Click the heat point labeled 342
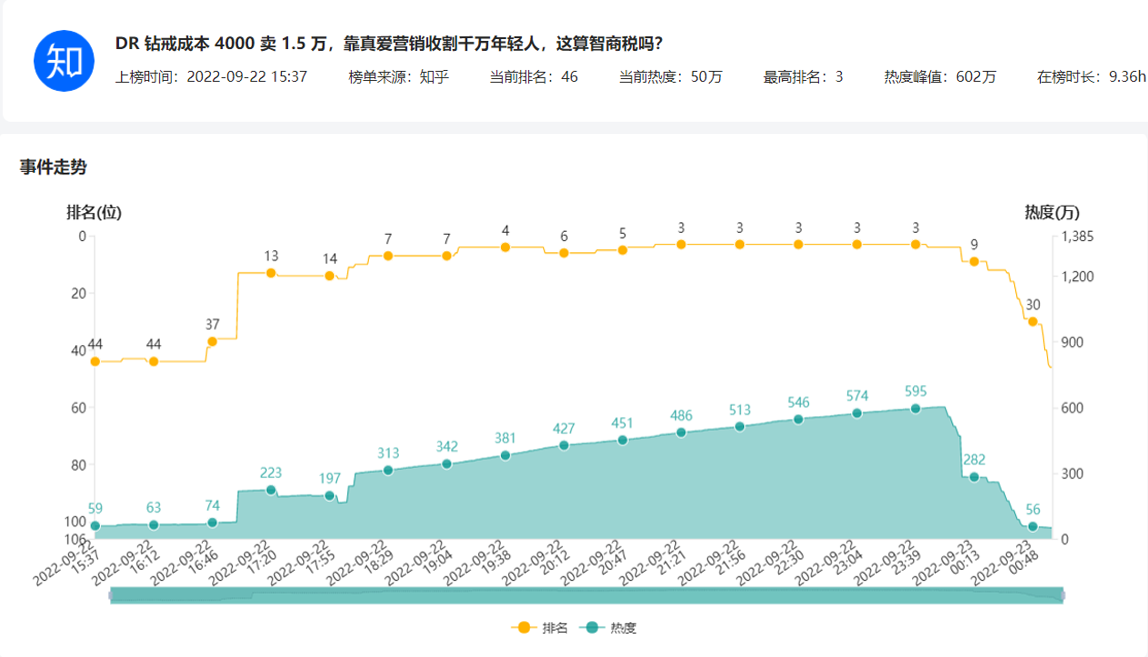1148x657 pixels. point(447,464)
